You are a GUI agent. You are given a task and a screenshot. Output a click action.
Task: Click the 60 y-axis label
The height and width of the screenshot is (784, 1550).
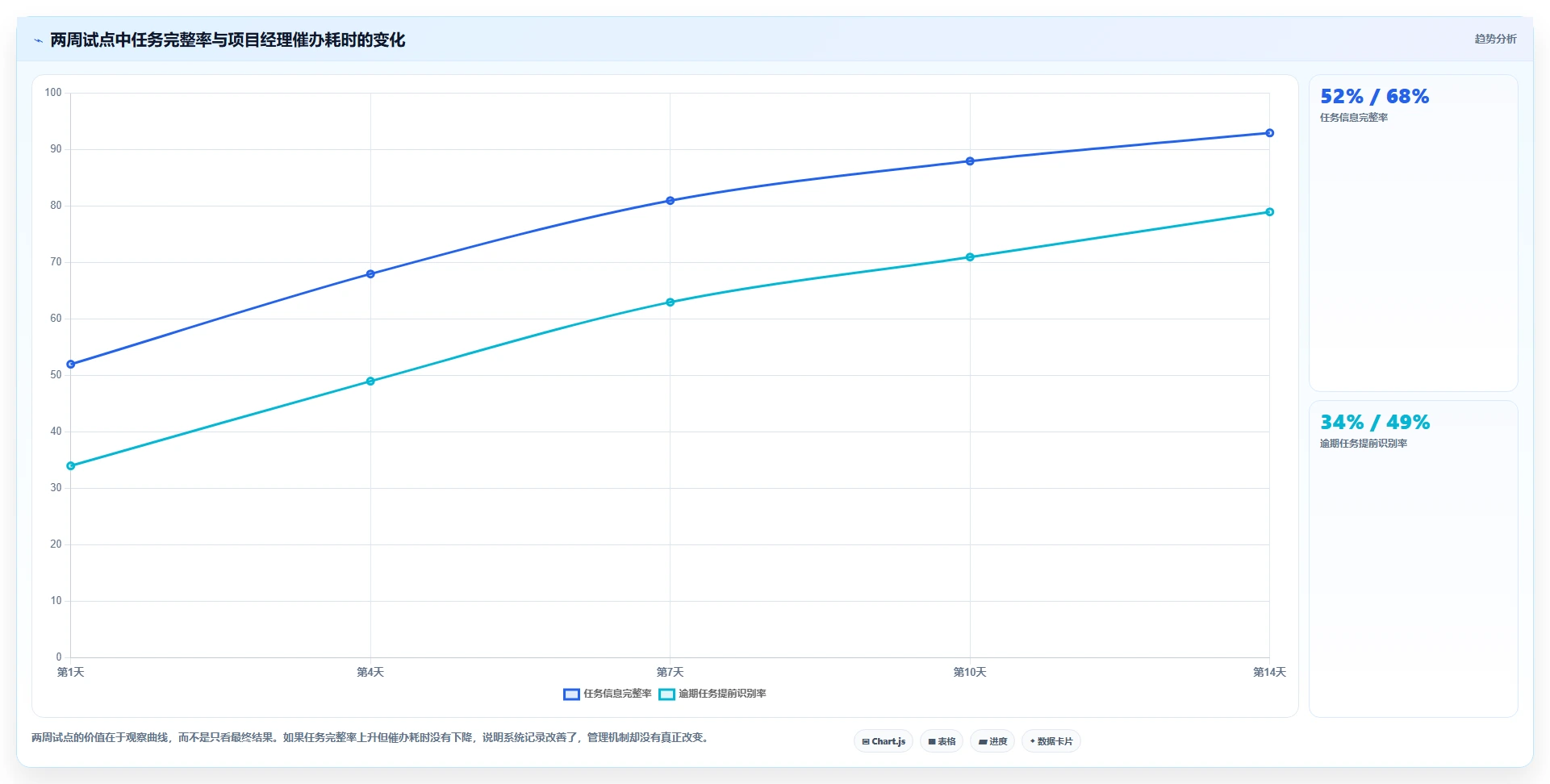coord(56,319)
